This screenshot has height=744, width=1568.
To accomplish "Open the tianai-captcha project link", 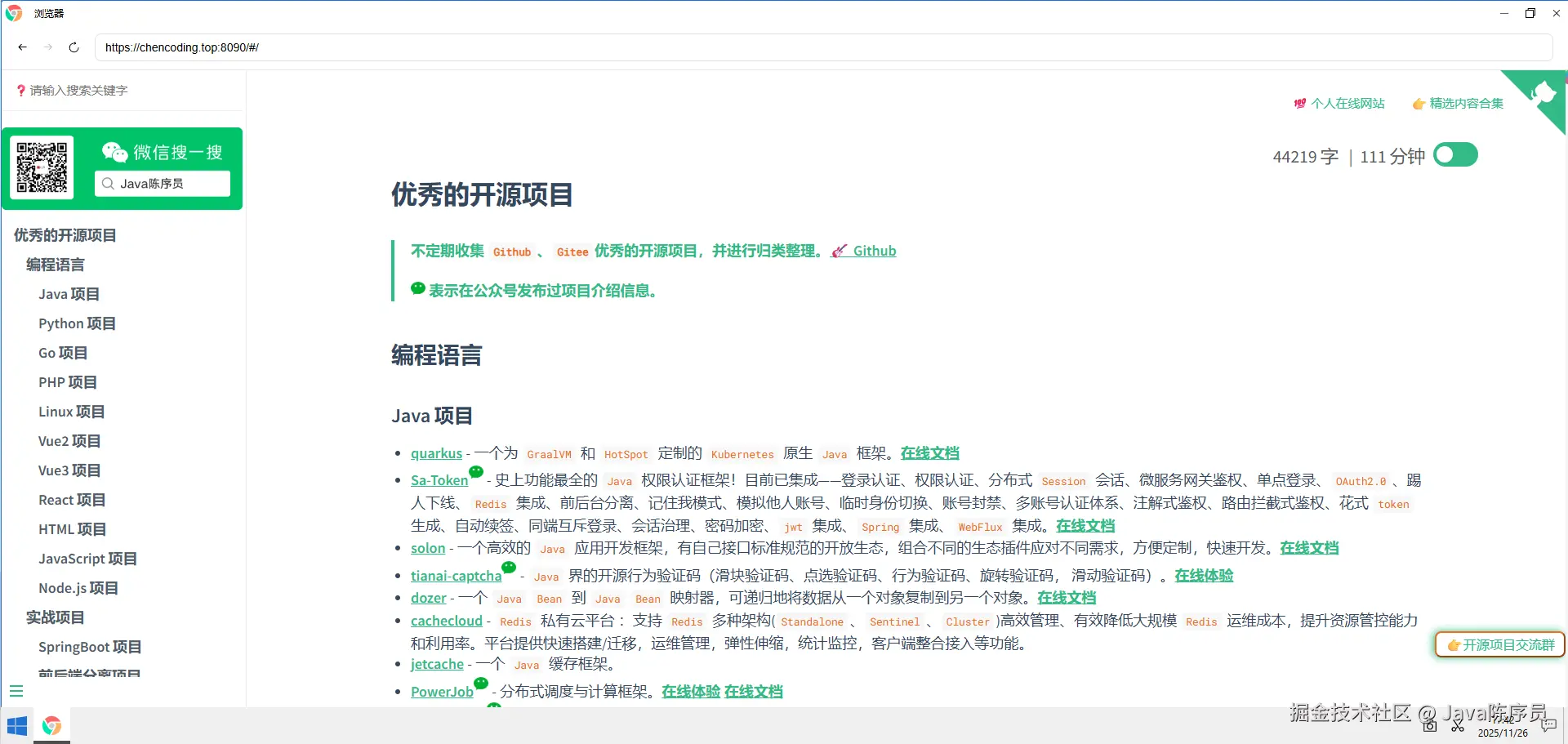I will click(456, 576).
